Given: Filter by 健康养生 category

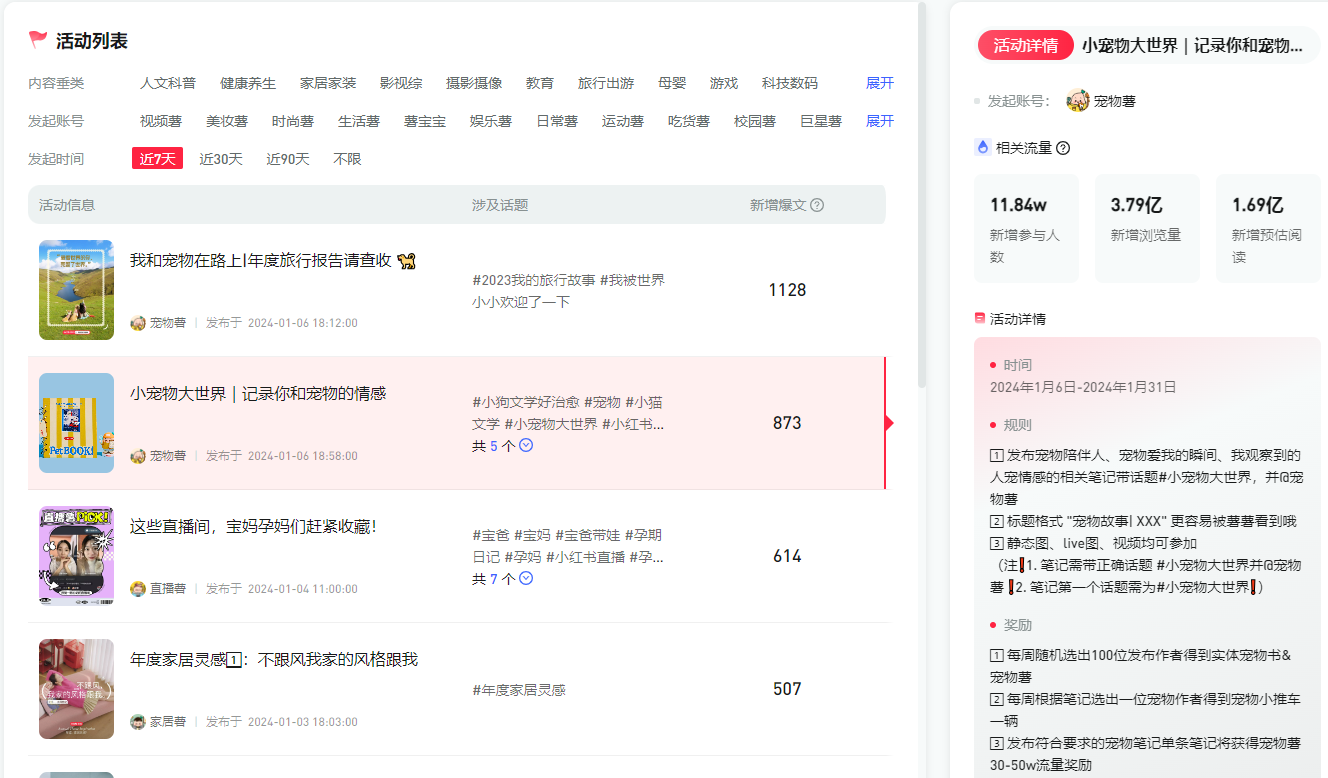Looking at the screenshot, I should point(248,83).
